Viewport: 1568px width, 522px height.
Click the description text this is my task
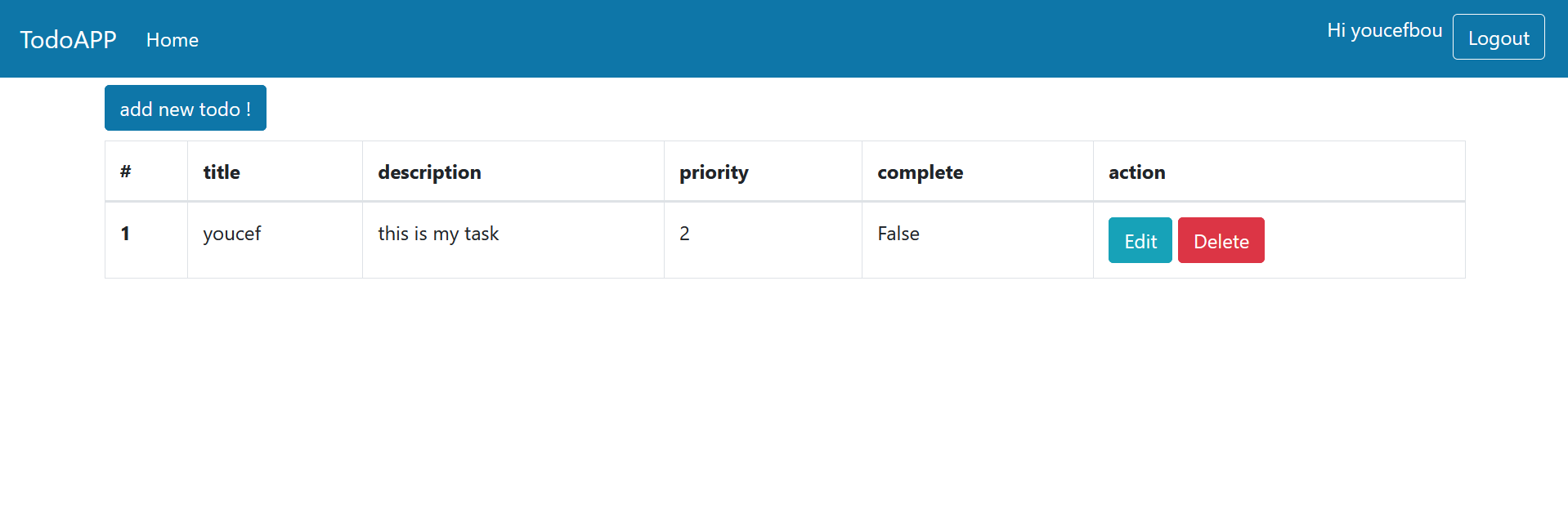(x=438, y=233)
